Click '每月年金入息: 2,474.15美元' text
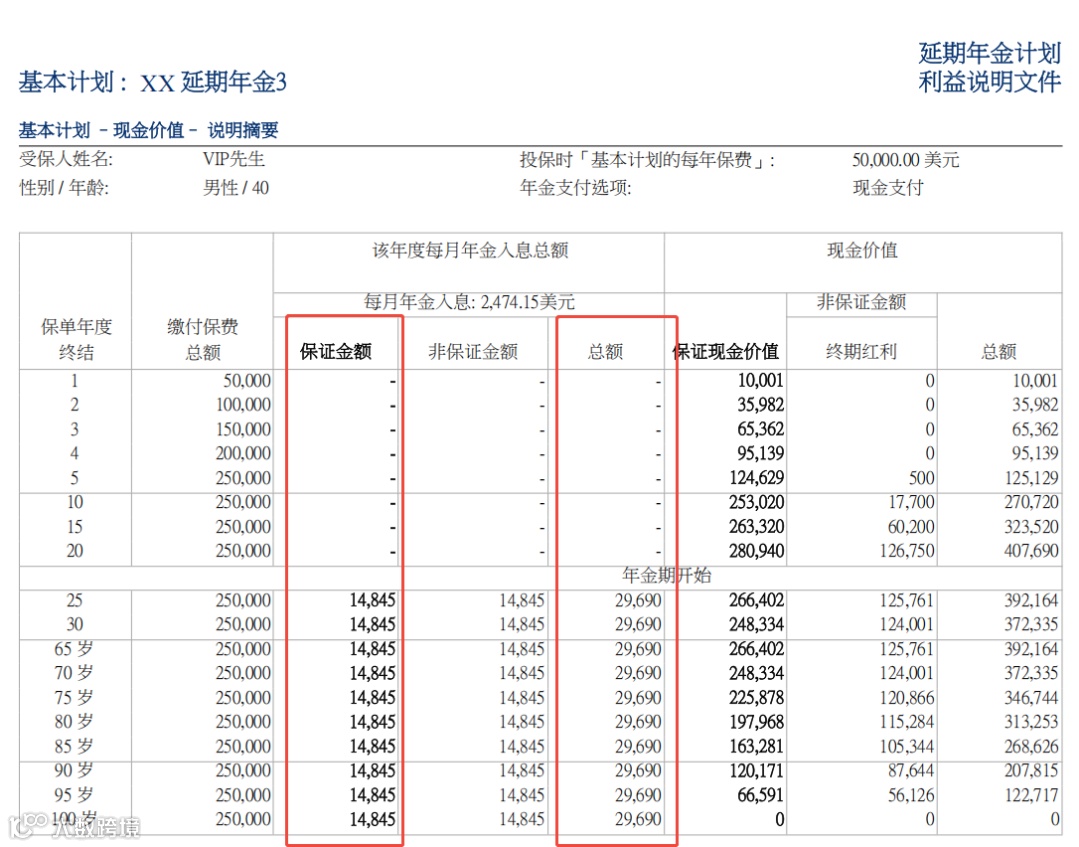This screenshot has width=1079, height=847. (x=469, y=301)
